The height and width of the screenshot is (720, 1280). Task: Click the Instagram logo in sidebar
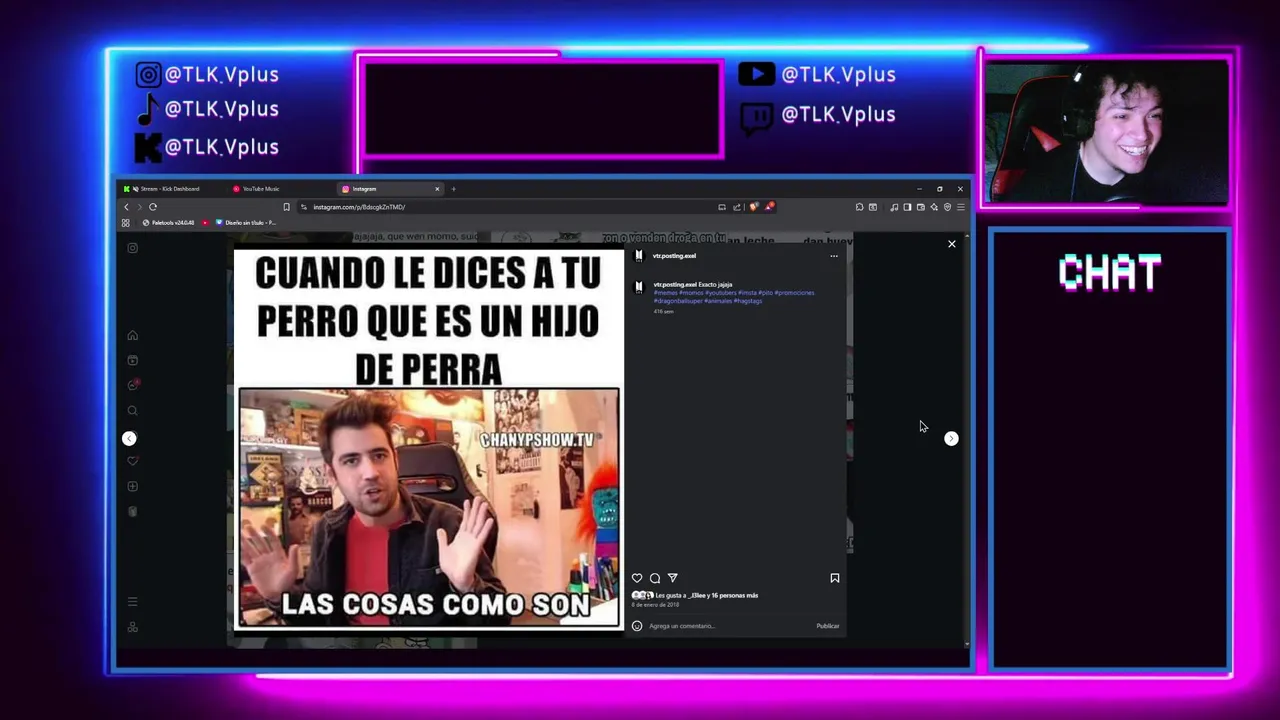tap(132, 248)
